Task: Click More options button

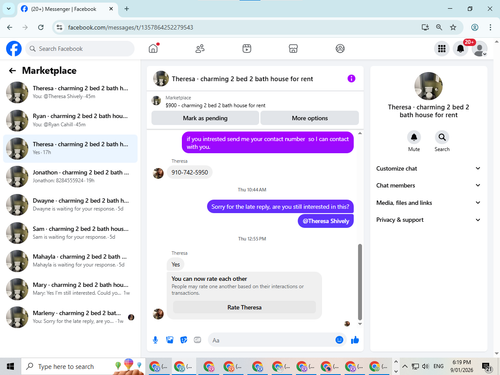Action: (x=310, y=118)
